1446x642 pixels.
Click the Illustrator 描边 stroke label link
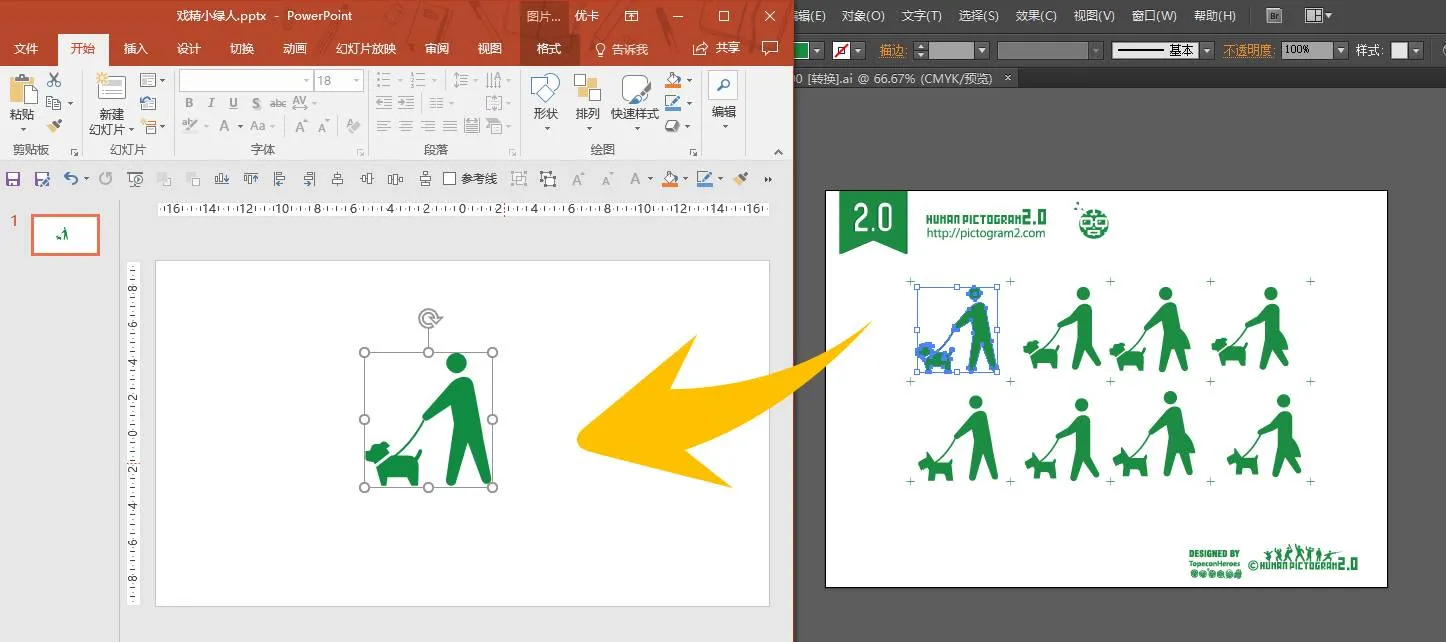(x=892, y=50)
